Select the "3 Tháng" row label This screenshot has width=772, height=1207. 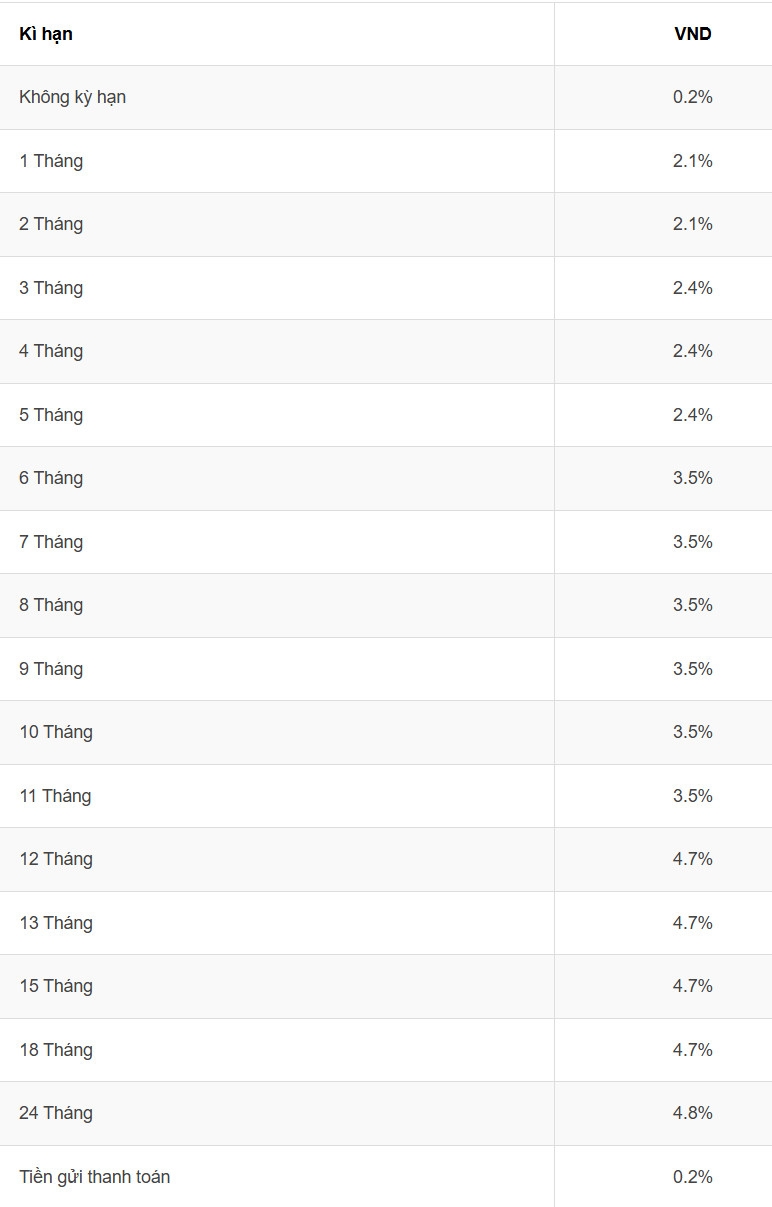pyautogui.click(x=51, y=288)
